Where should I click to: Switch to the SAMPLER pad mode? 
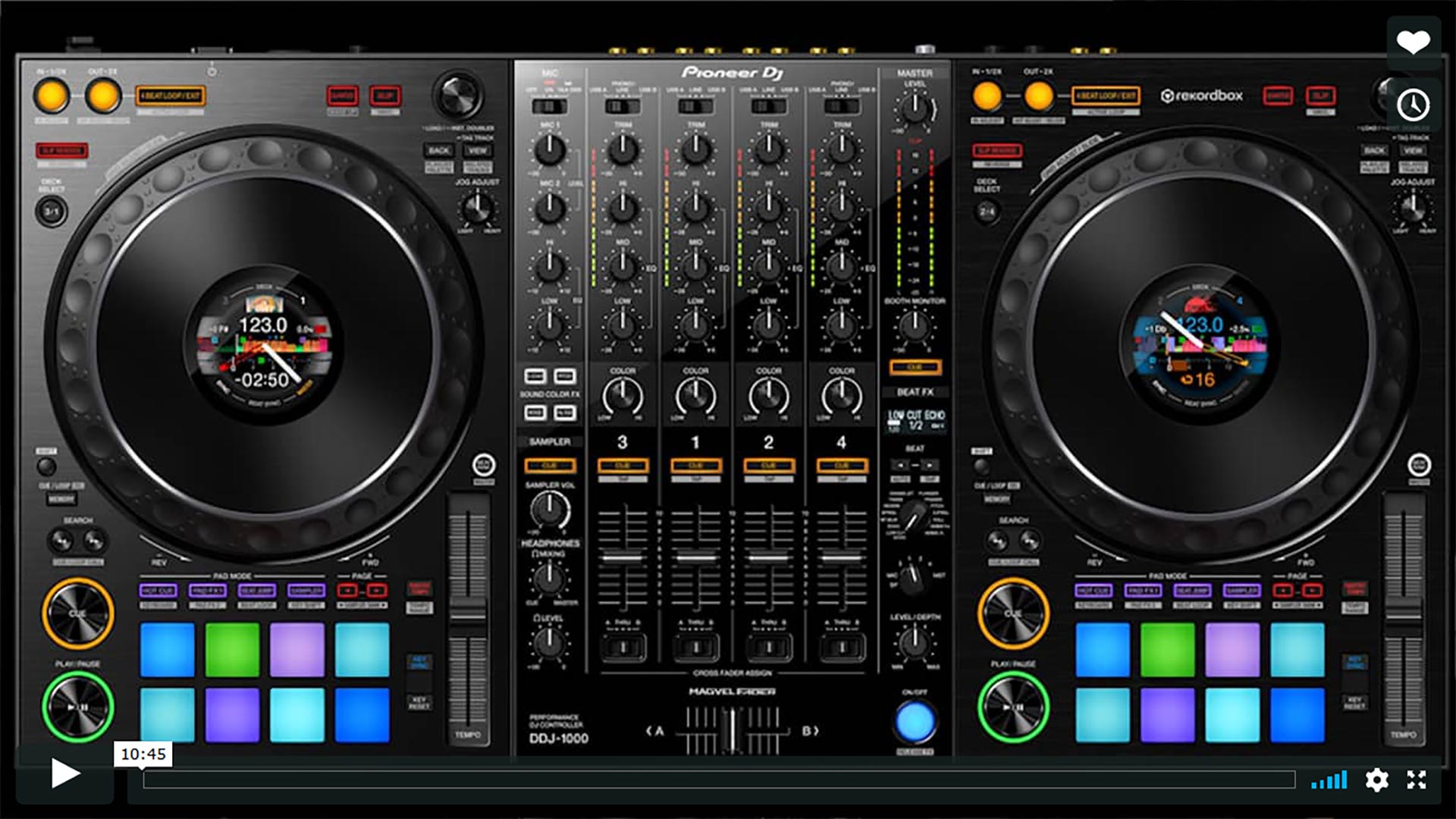[x=306, y=590]
